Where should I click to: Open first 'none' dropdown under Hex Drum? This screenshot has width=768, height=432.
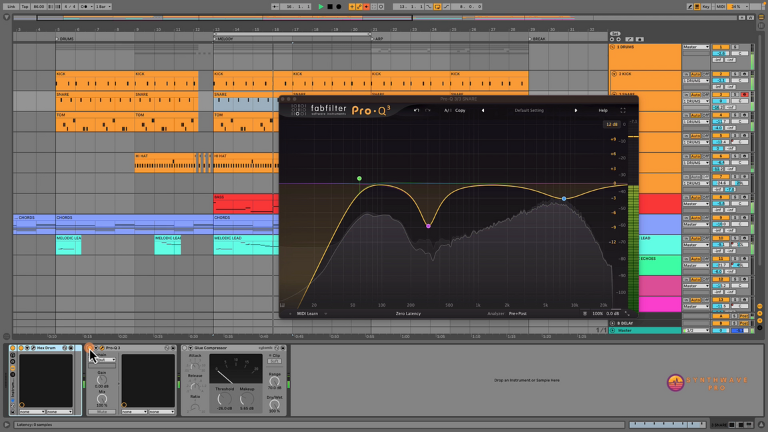pos(32,412)
